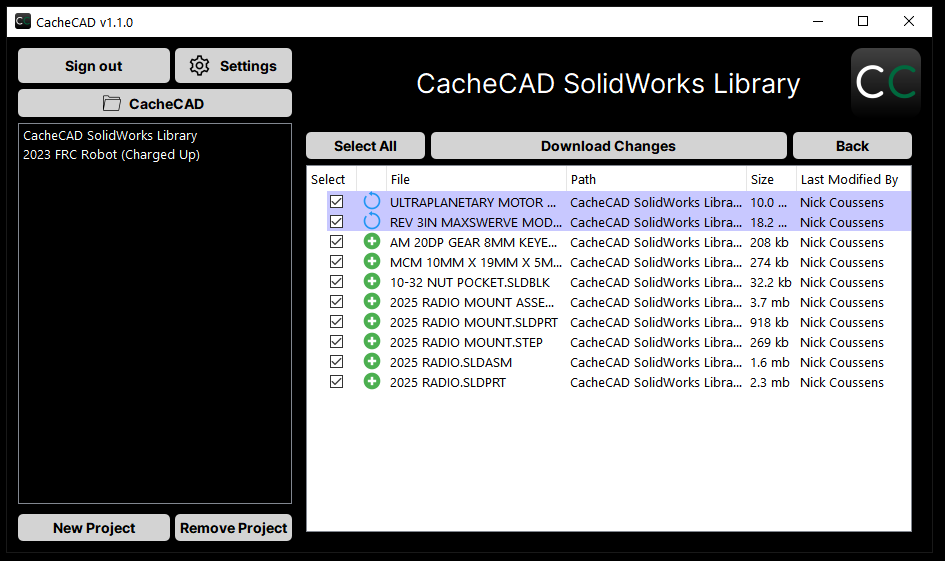Select file name MCM 10MM X 19MM X 5M...

coord(476,263)
